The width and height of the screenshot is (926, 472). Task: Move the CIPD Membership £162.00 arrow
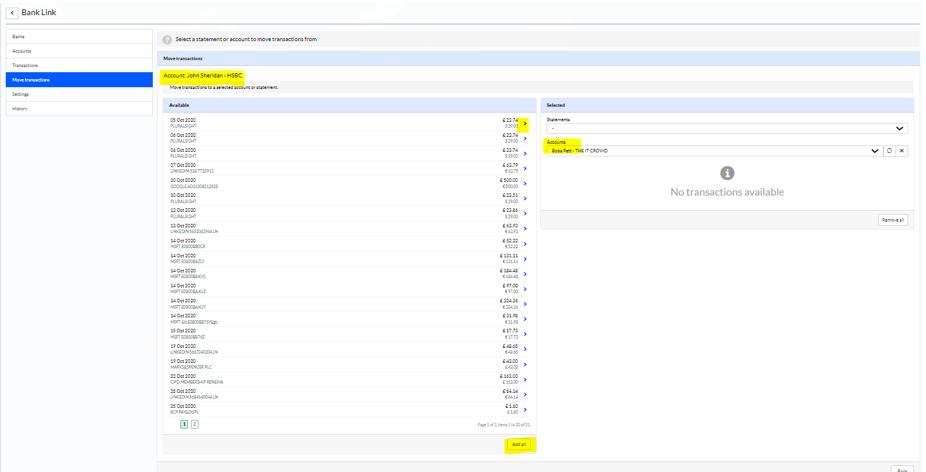[x=525, y=379]
